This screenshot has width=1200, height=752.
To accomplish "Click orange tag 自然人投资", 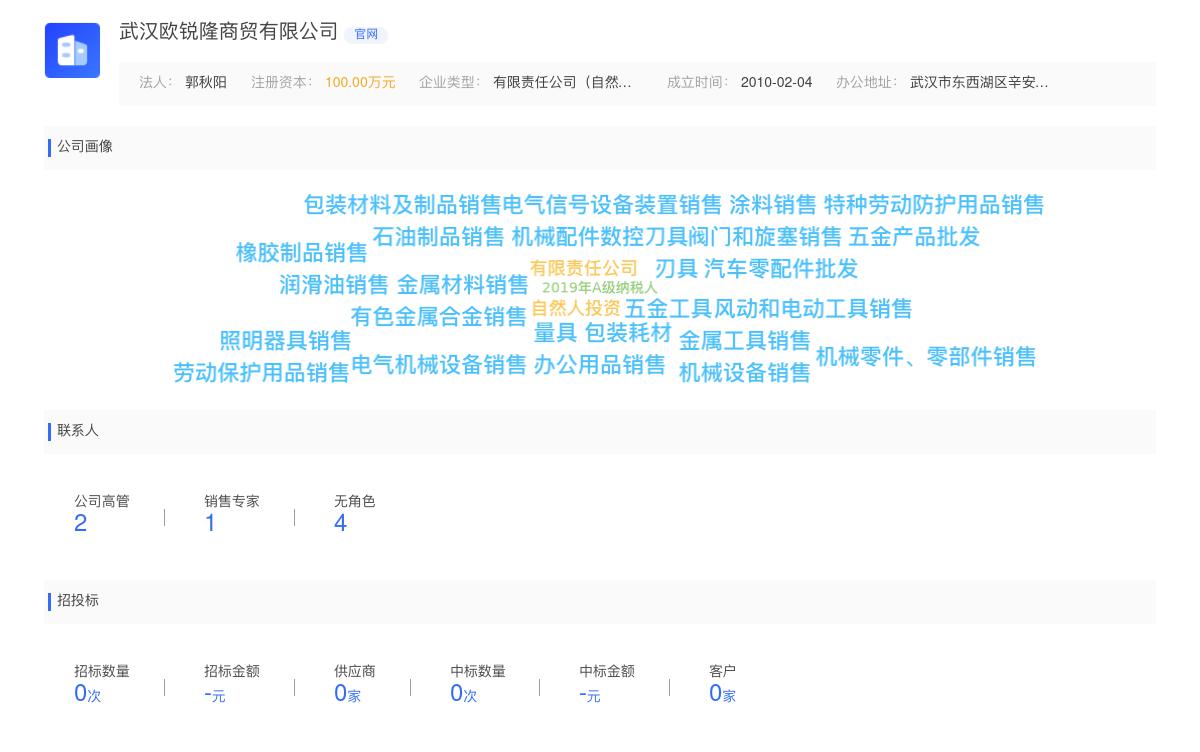I will 576,308.
